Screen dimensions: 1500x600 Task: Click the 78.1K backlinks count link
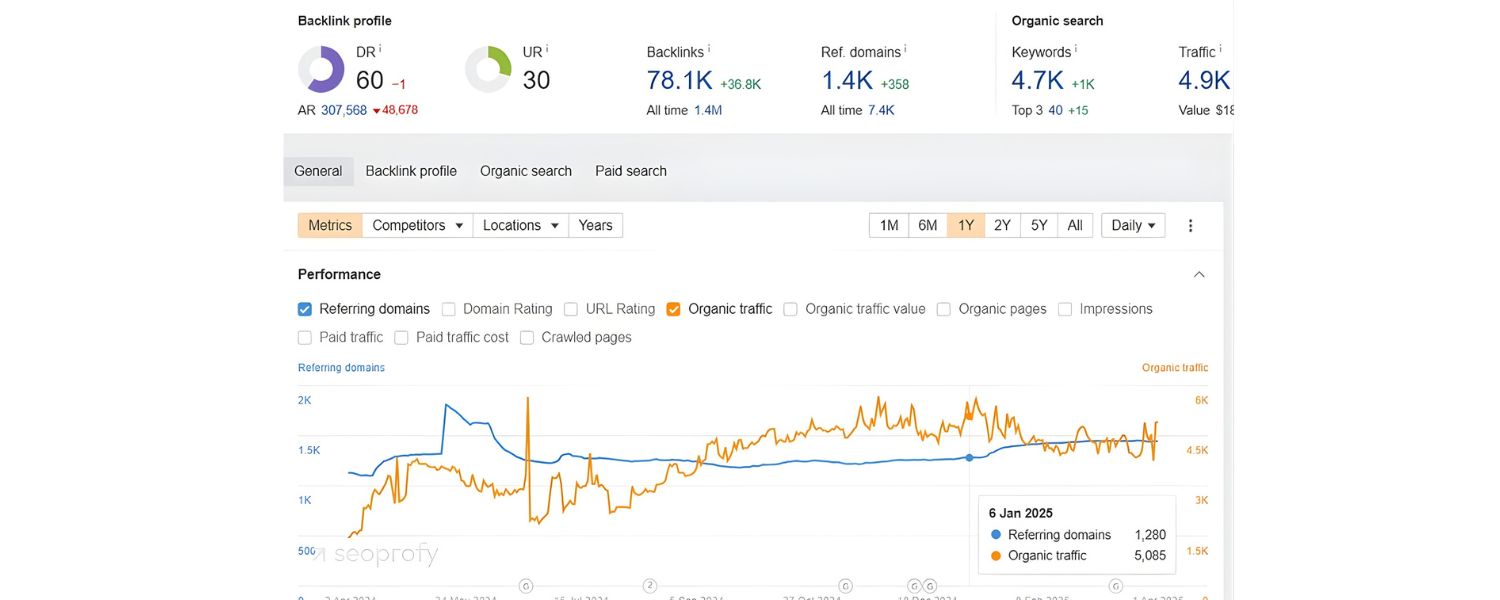pos(679,81)
